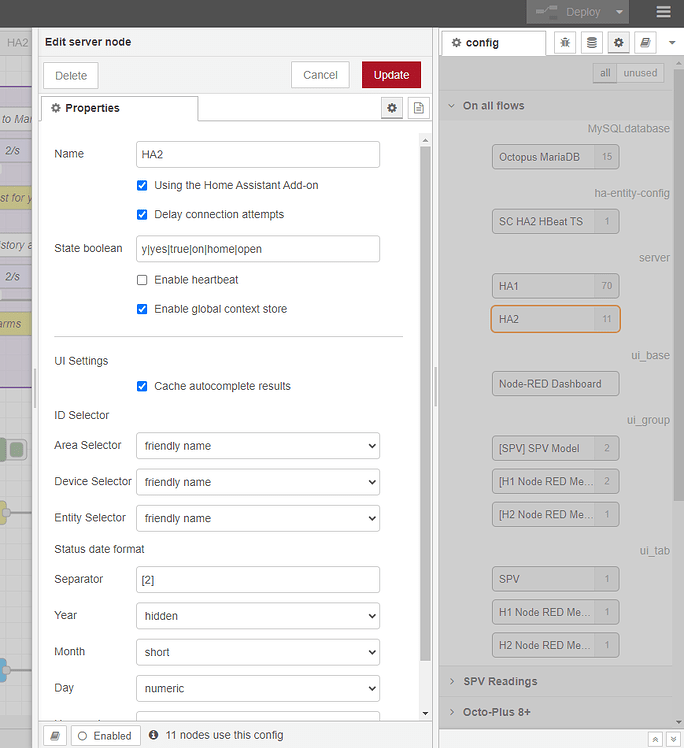Open the Month format dropdown
The height and width of the screenshot is (748, 684).
pos(258,652)
